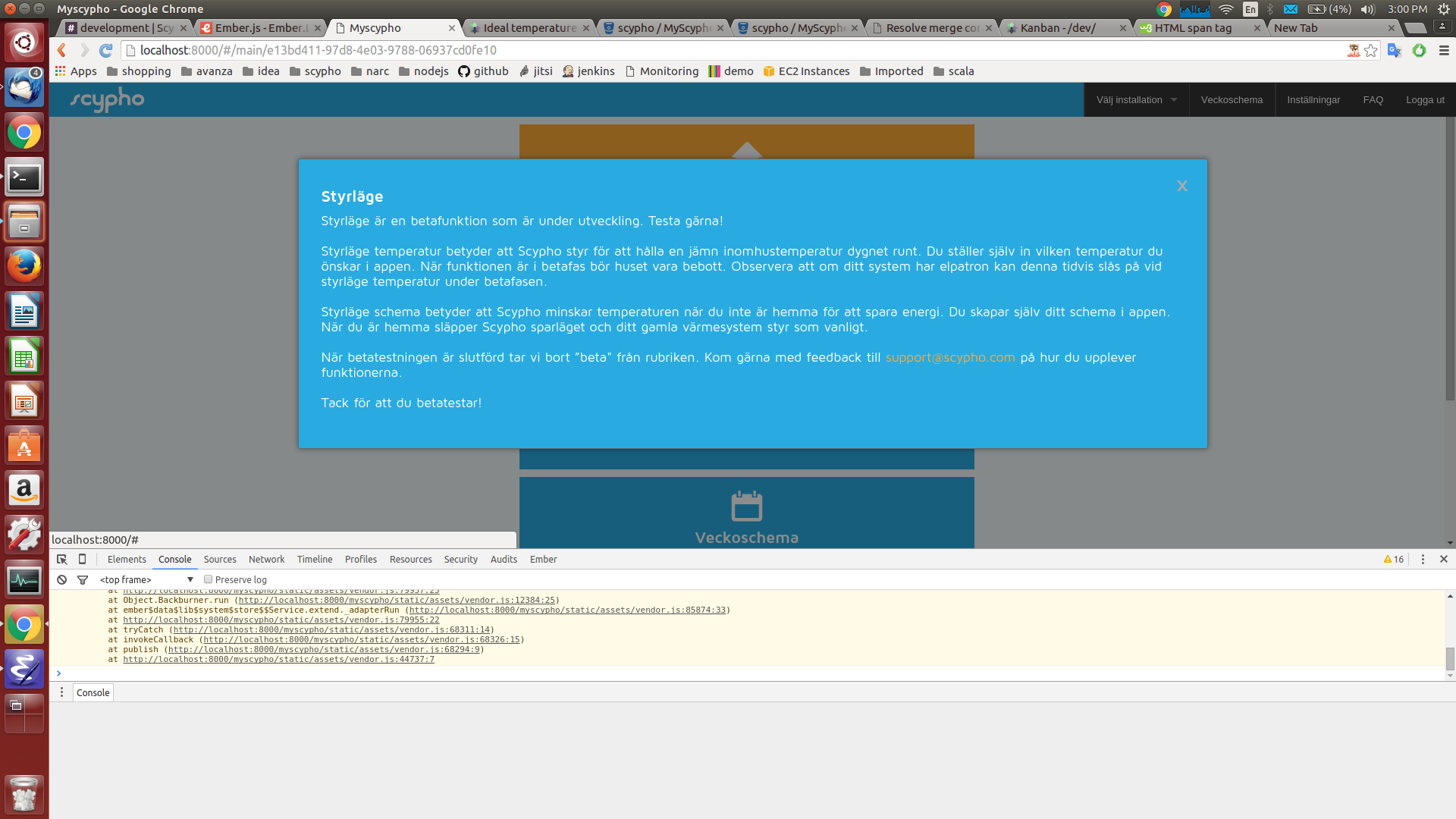Viewport: 1456px width, 819px height.
Task: Switch to the Kanban - /dev/ tab
Action: (1065, 28)
